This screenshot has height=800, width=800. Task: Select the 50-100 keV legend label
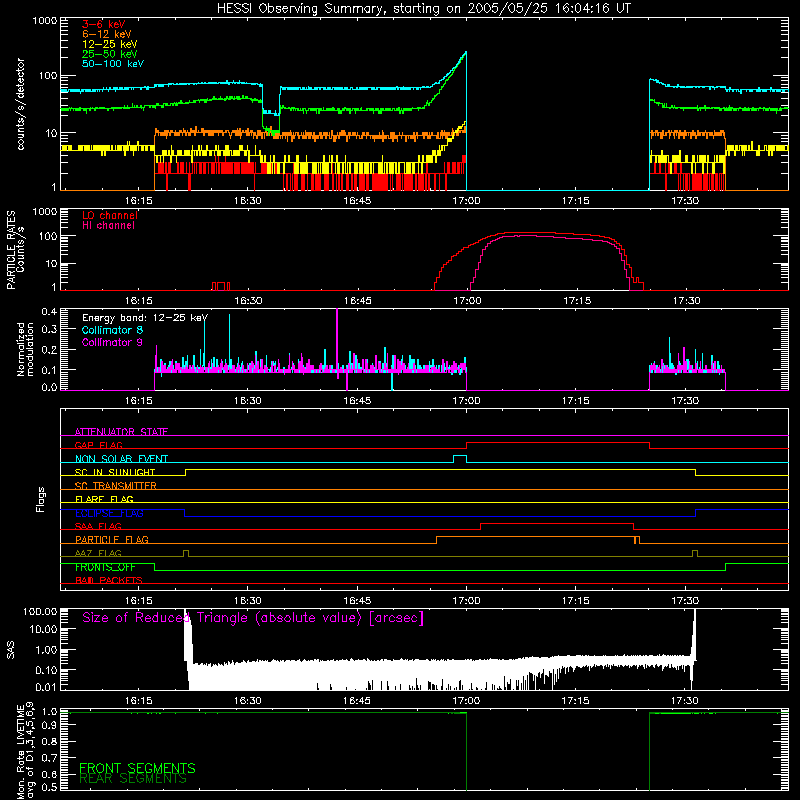(x=113, y=63)
